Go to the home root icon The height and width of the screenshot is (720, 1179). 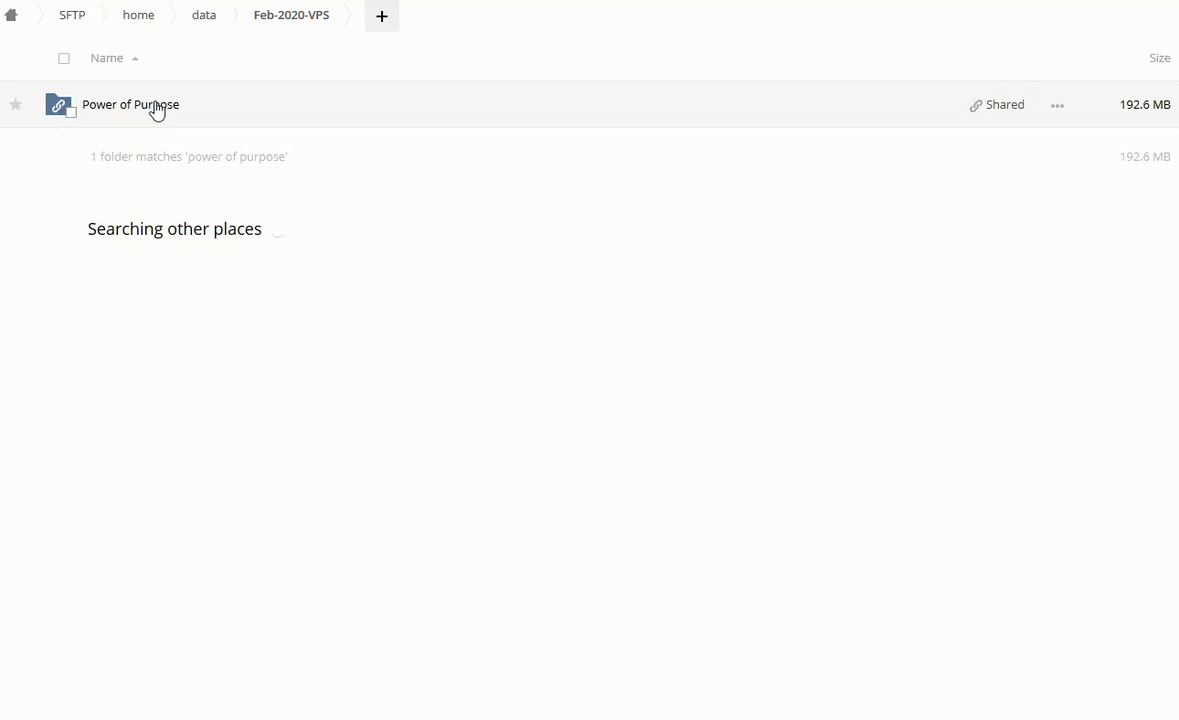pos(11,15)
